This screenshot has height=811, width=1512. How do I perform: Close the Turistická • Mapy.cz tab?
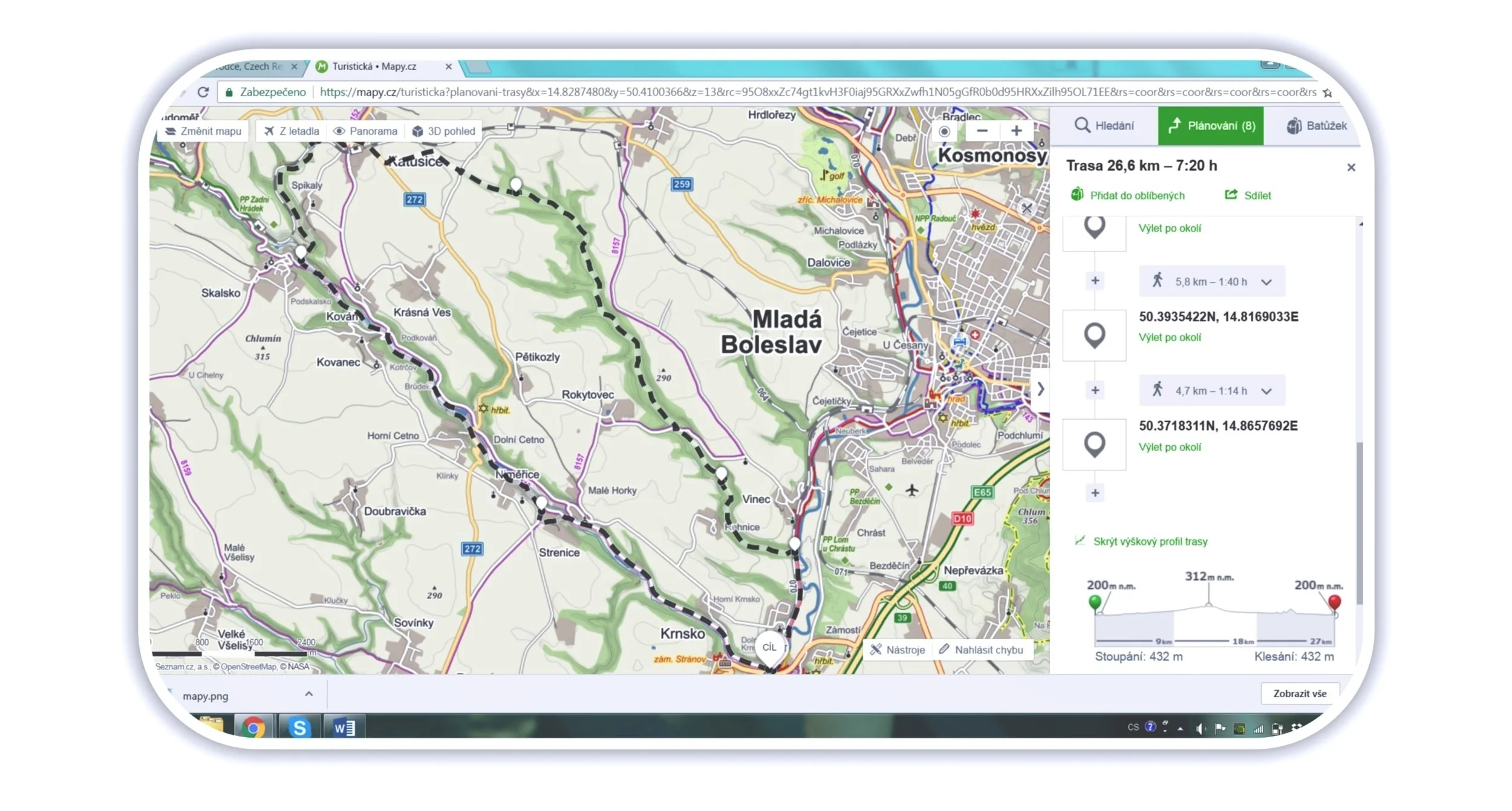pos(448,67)
